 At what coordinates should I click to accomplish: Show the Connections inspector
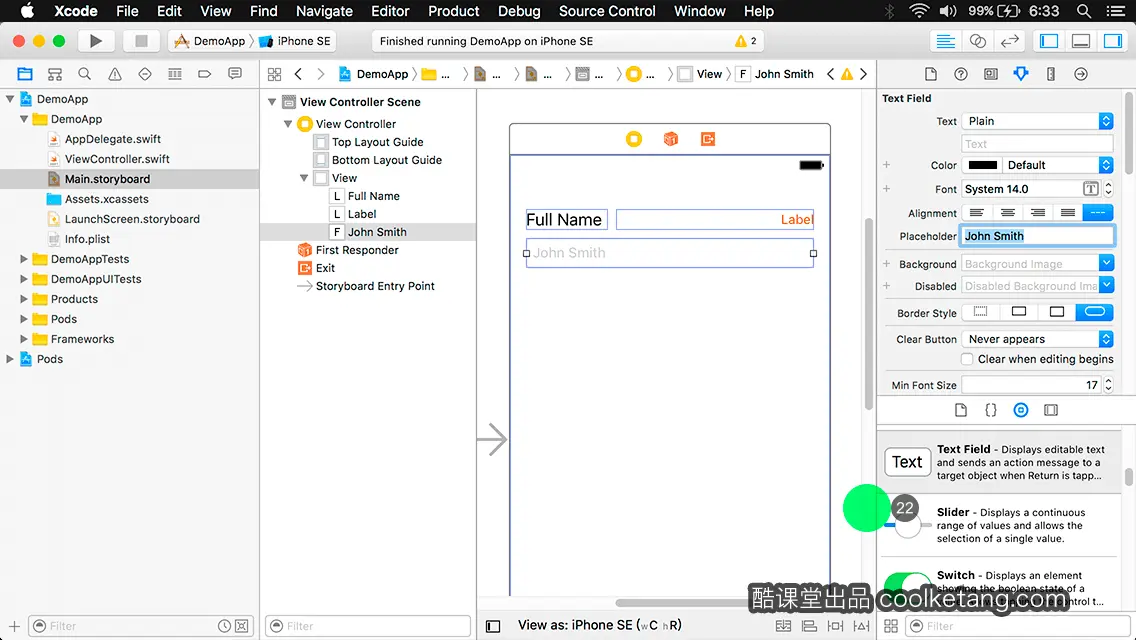[1081, 74]
